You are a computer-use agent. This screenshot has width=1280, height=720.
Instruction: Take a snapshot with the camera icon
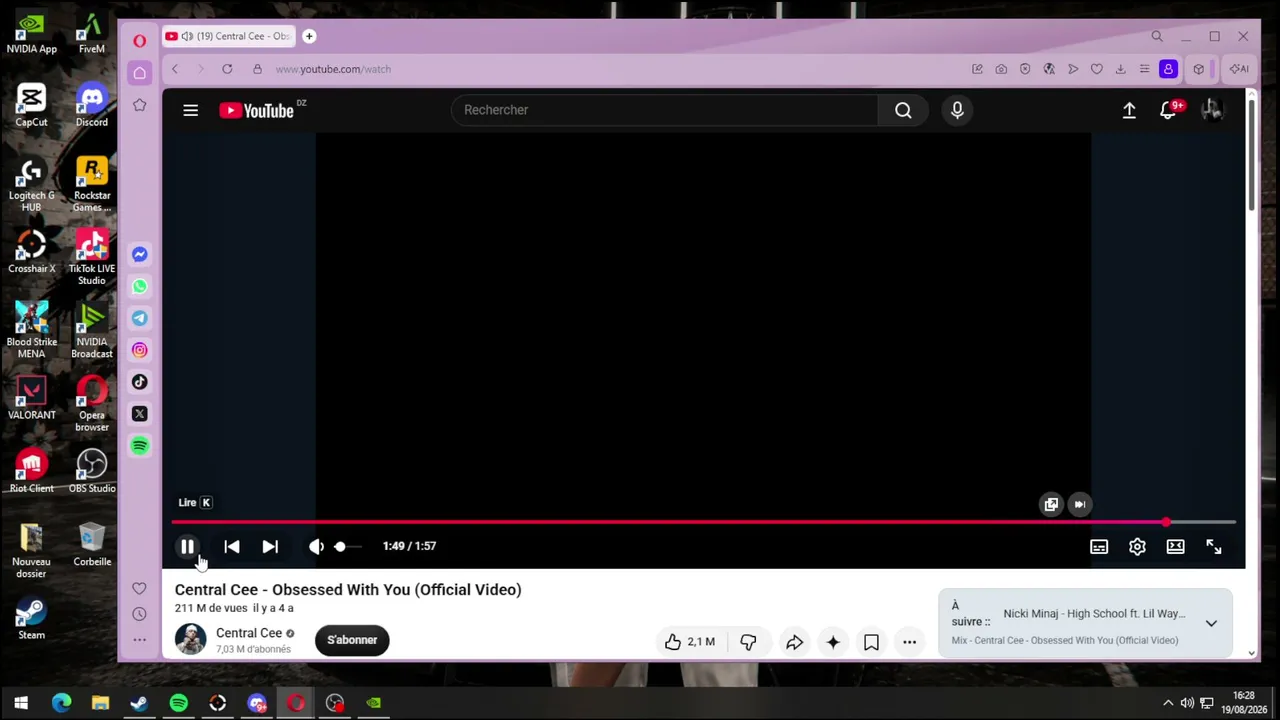(1001, 69)
